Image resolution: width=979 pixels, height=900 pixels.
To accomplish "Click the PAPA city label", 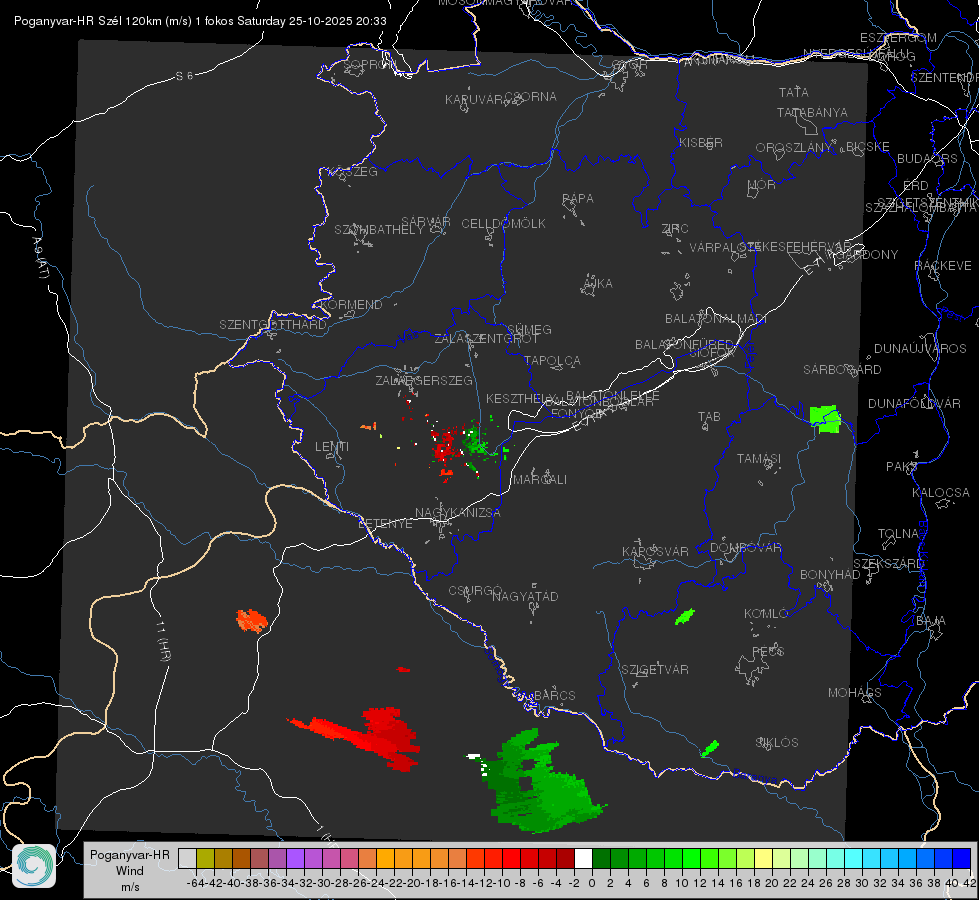I will point(578,199).
